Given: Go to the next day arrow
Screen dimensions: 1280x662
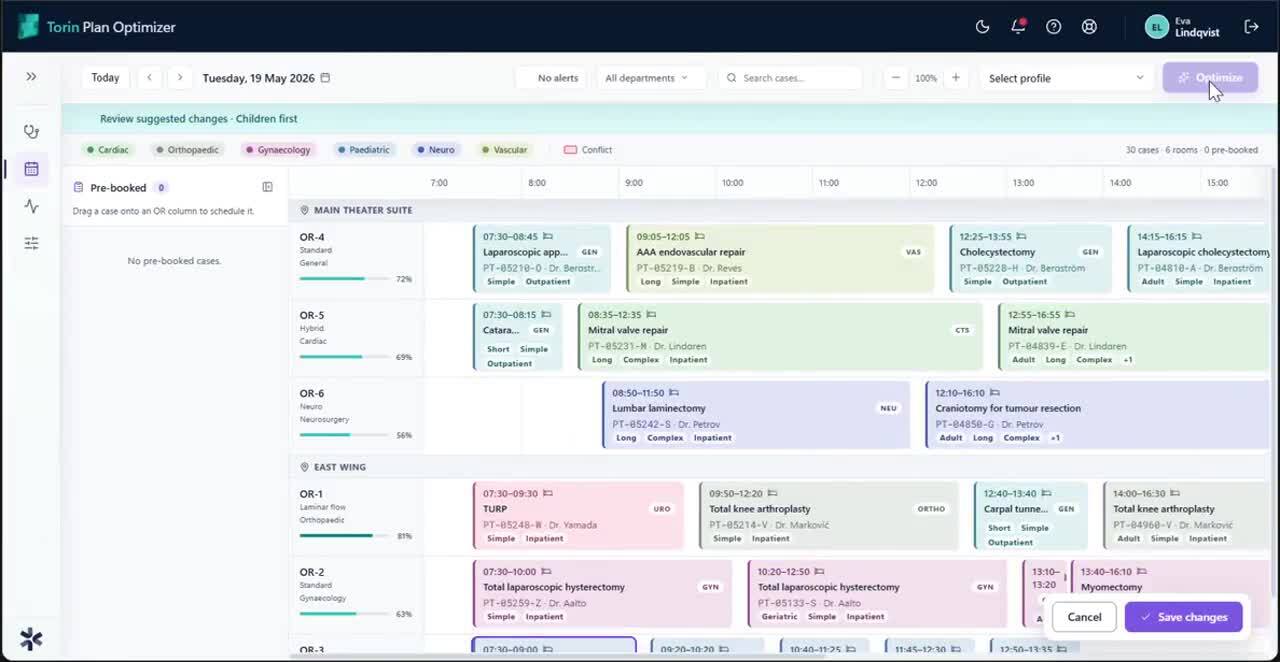Looking at the screenshot, I should 180,78.
